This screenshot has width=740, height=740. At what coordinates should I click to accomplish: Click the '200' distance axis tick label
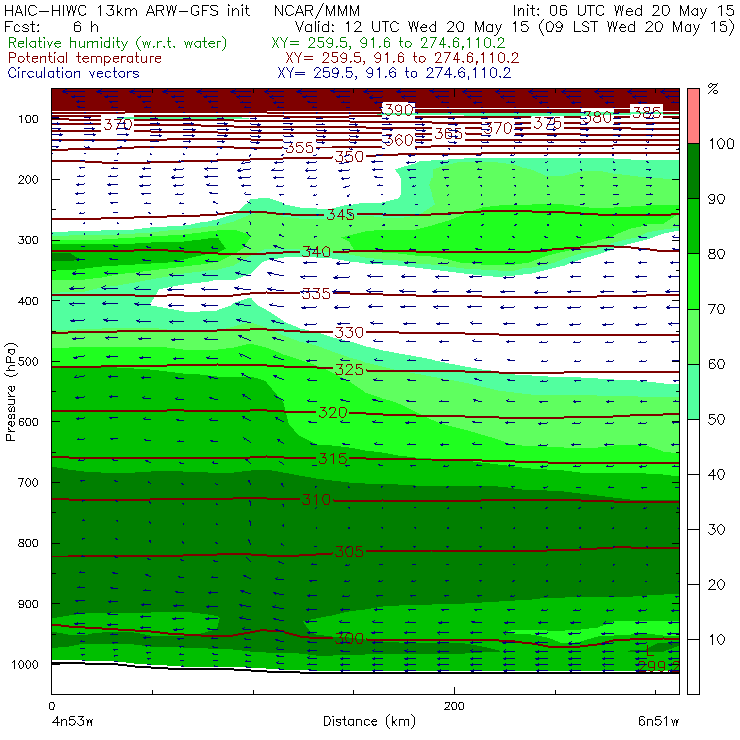[454, 706]
